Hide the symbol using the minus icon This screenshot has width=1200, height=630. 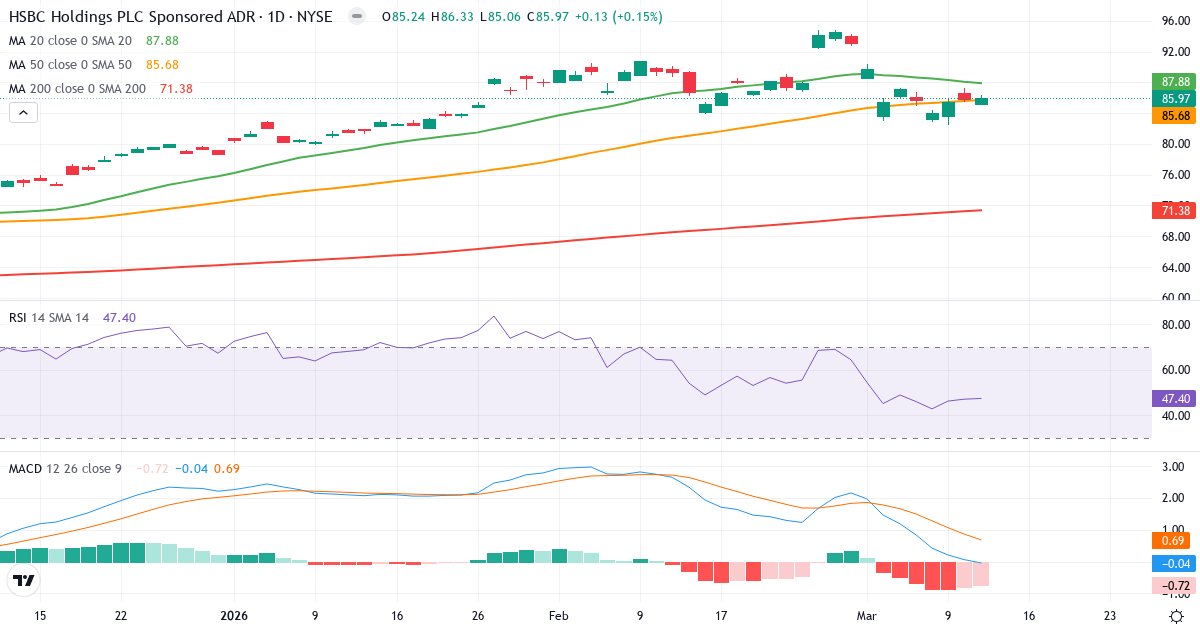[356, 16]
